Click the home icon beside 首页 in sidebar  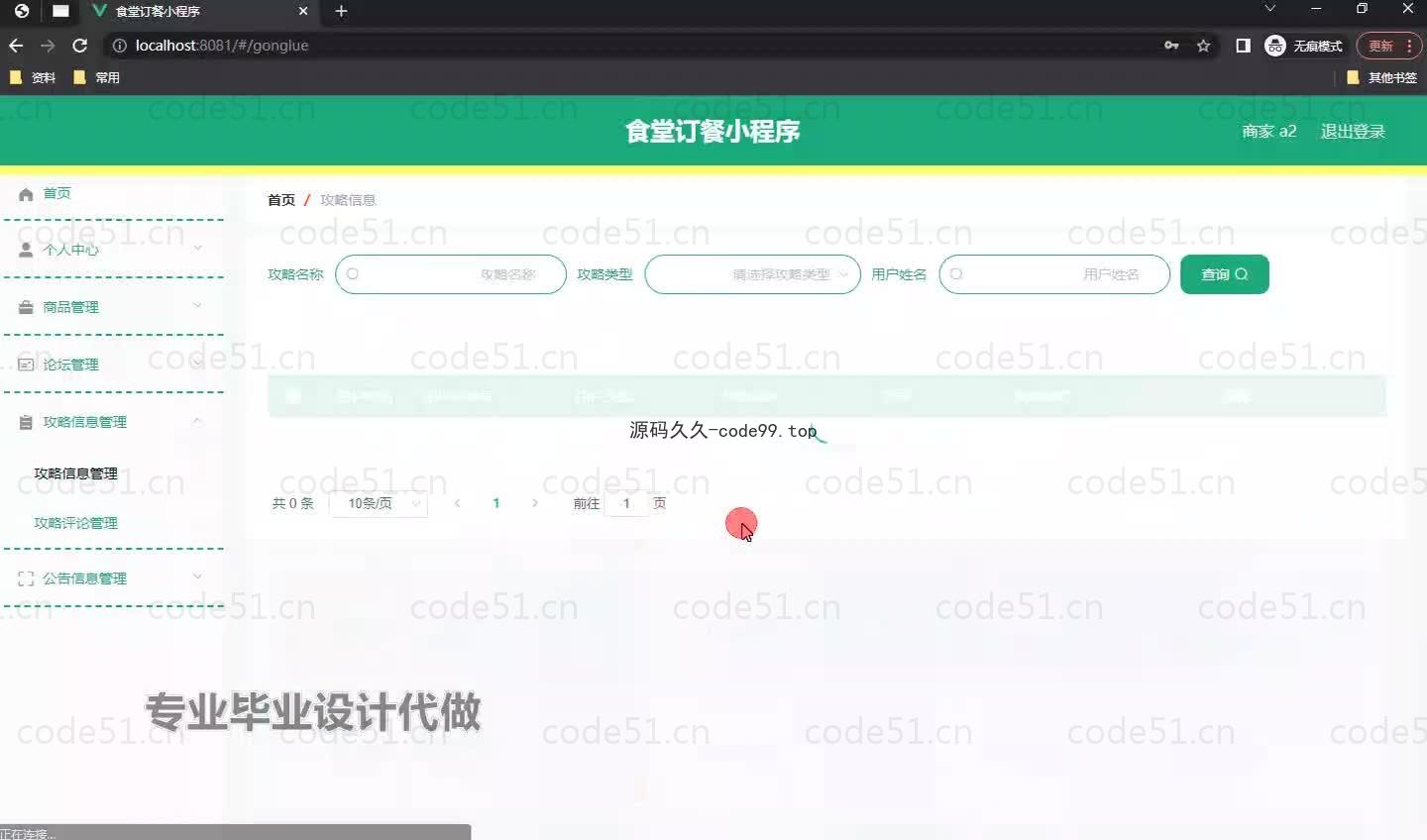(x=26, y=194)
